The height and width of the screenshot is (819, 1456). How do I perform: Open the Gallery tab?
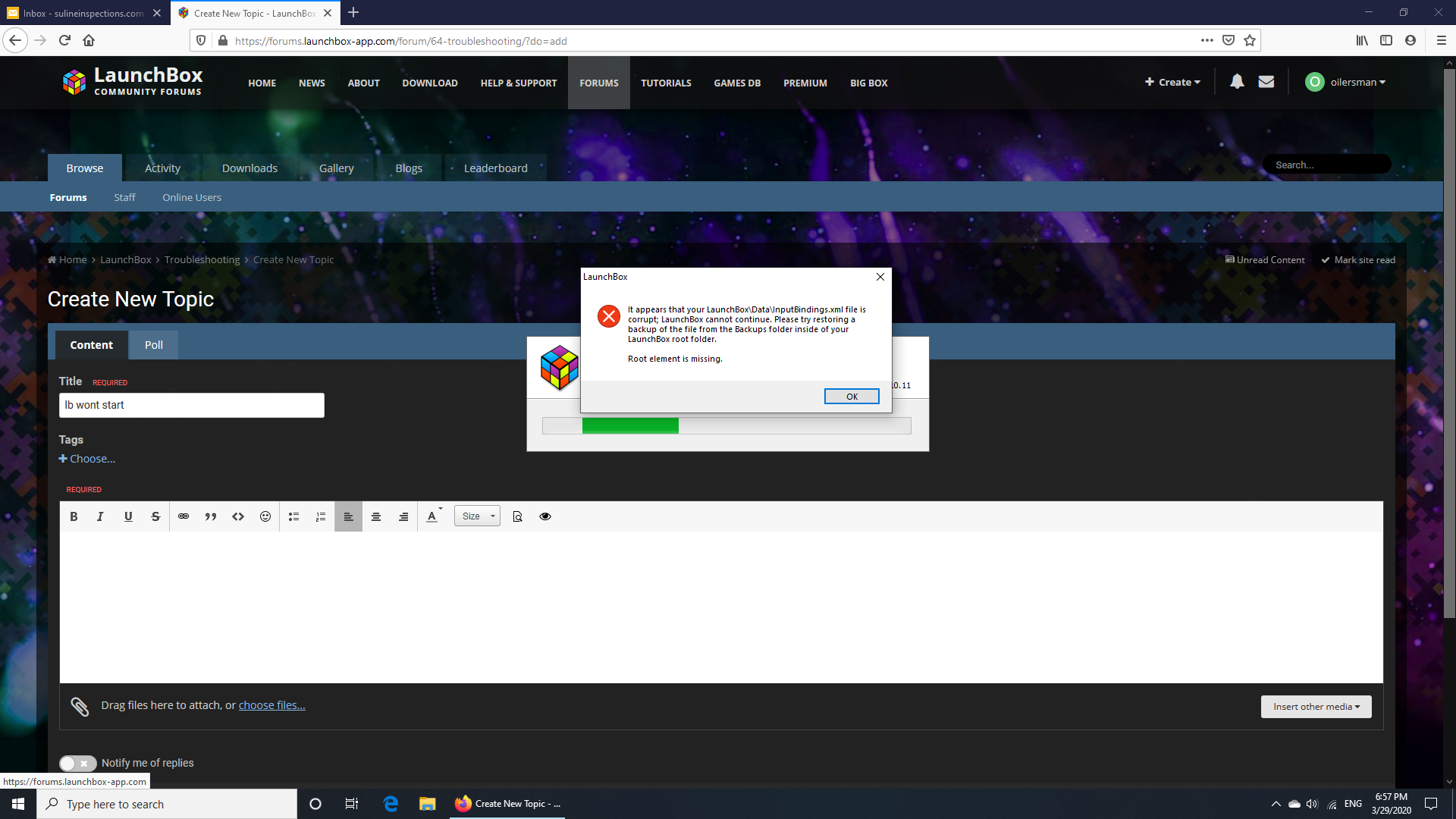click(x=337, y=168)
